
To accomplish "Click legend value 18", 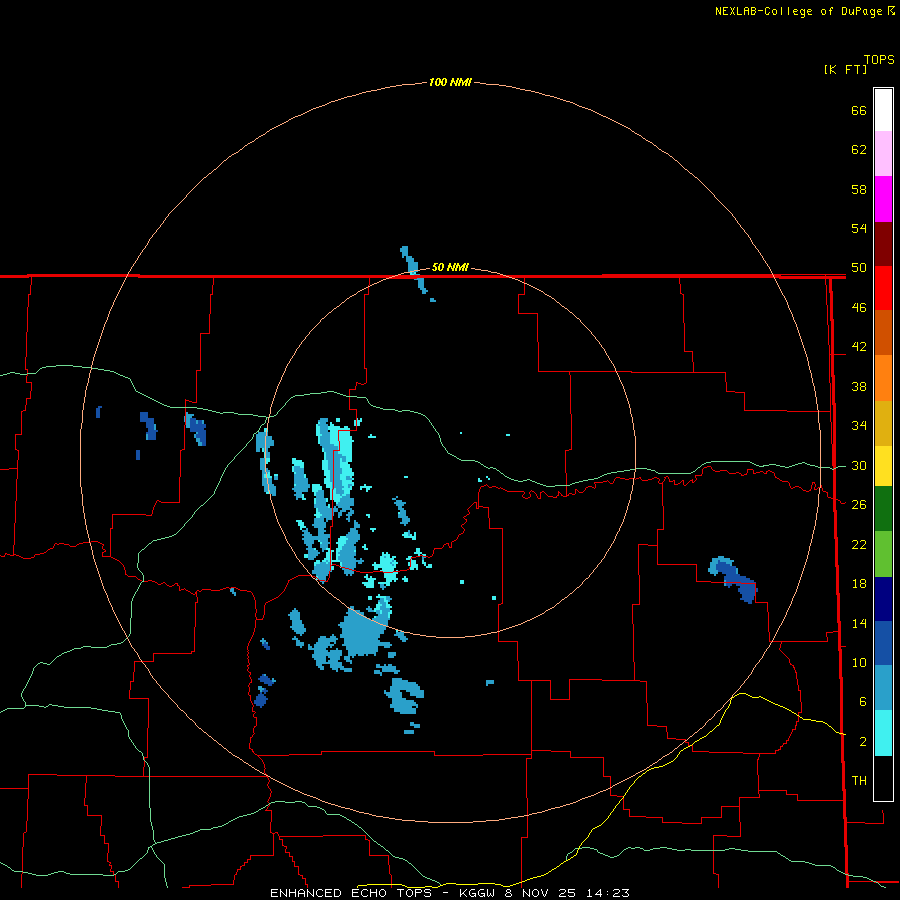I will pyautogui.click(x=859, y=584).
